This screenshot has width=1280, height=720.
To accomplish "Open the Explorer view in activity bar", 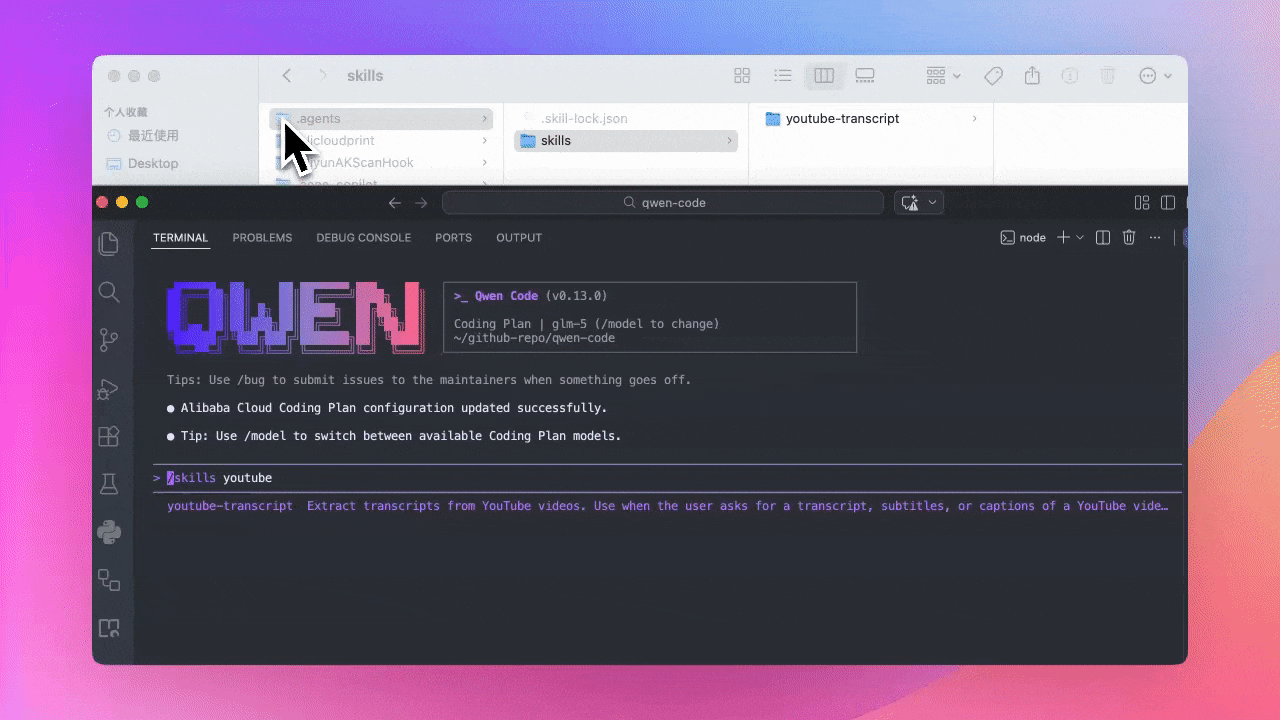I will tap(109, 244).
